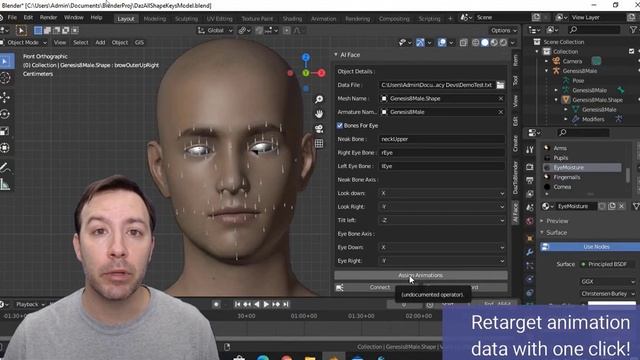Select the Transform tool in the toolbar

(5, 148)
